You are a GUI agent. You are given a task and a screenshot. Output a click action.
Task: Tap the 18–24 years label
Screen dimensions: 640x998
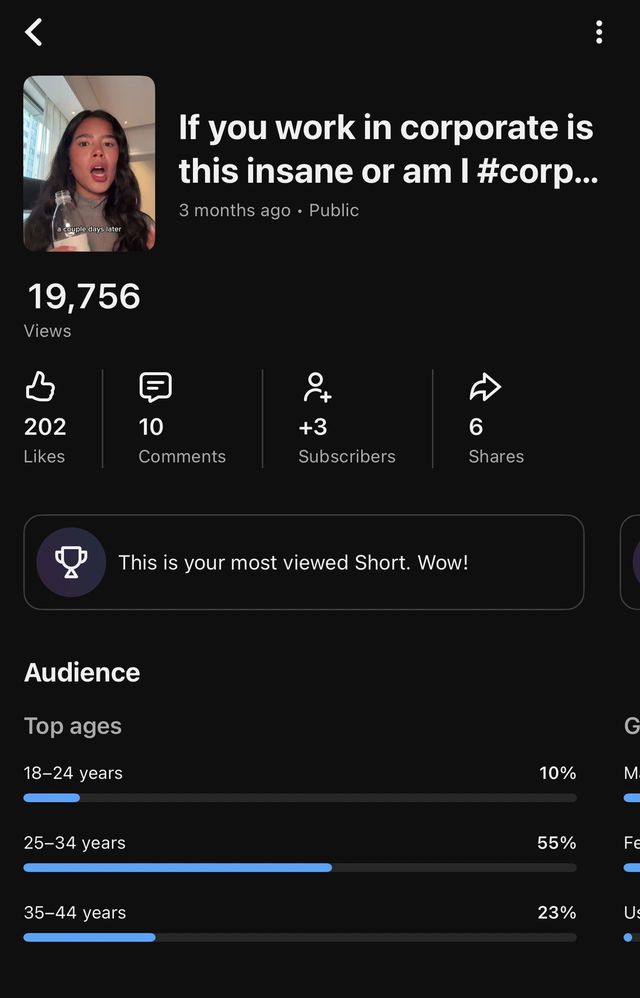tap(73, 773)
